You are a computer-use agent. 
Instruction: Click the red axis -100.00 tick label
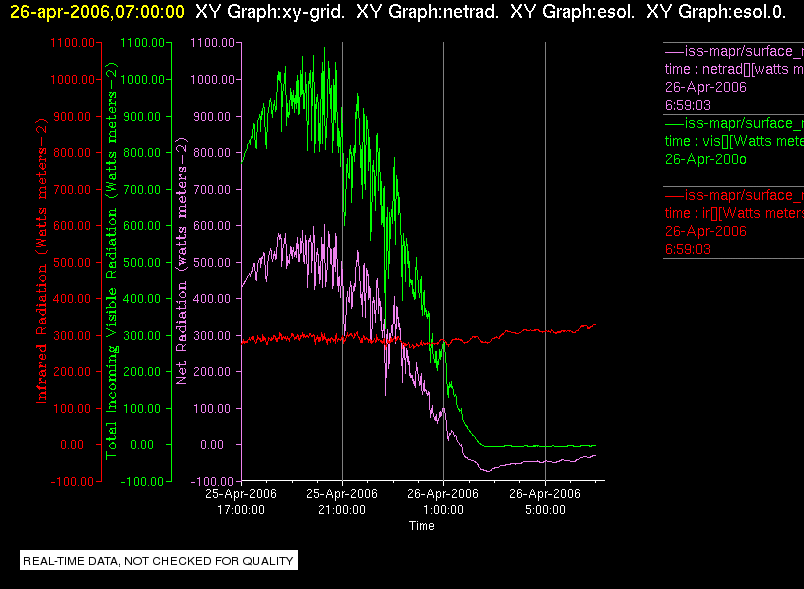point(72,481)
